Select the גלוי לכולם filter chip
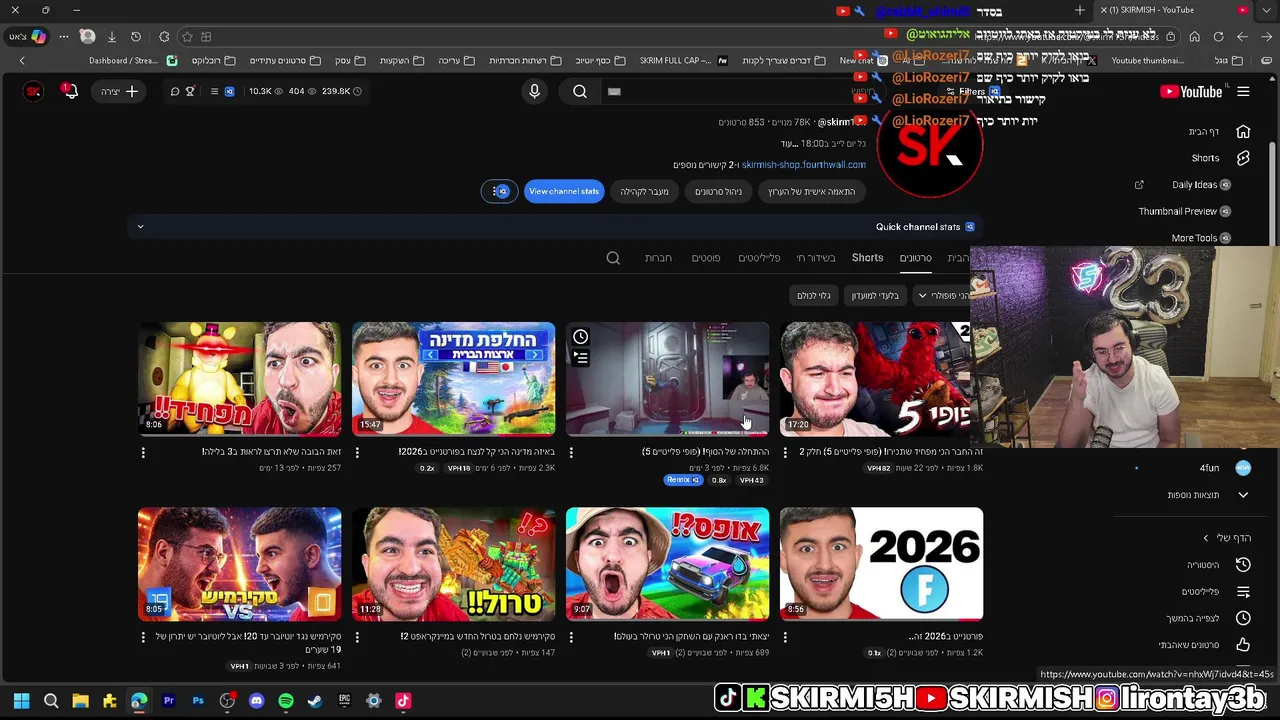 click(x=814, y=296)
